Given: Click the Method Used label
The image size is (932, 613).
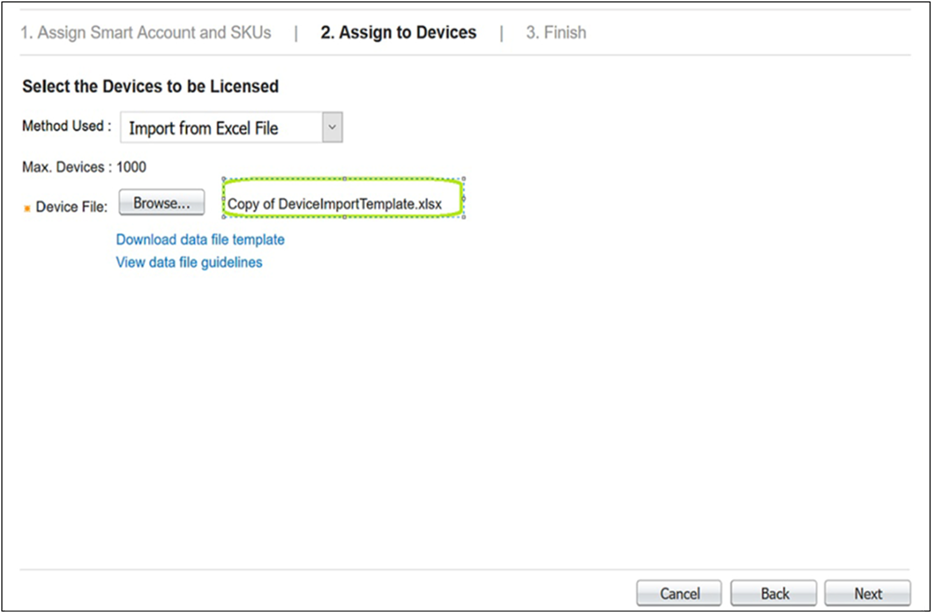Looking at the screenshot, I should (x=67, y=126).
